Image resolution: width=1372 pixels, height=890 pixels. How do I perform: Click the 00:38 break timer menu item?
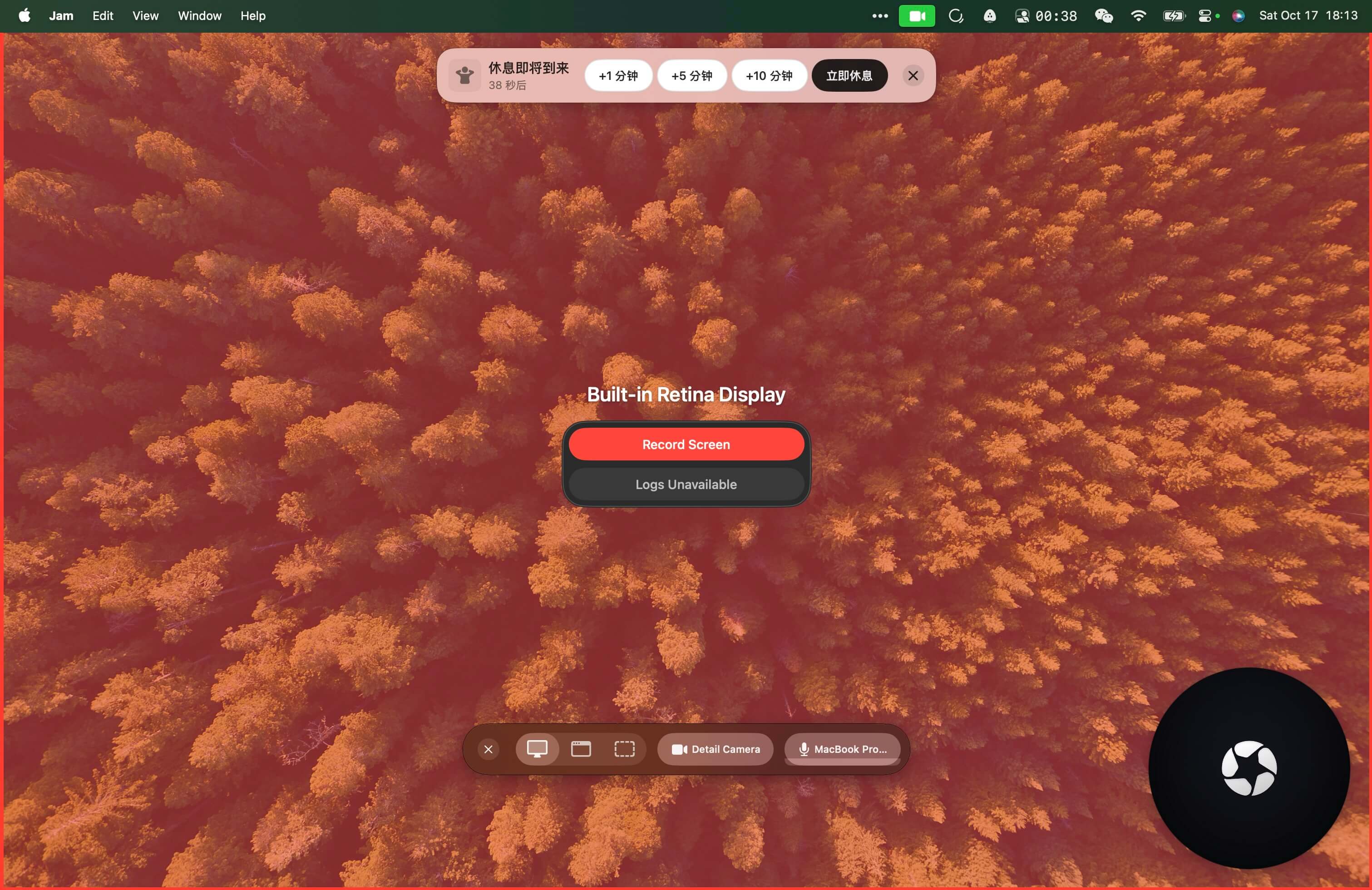tap(1046, 16)
